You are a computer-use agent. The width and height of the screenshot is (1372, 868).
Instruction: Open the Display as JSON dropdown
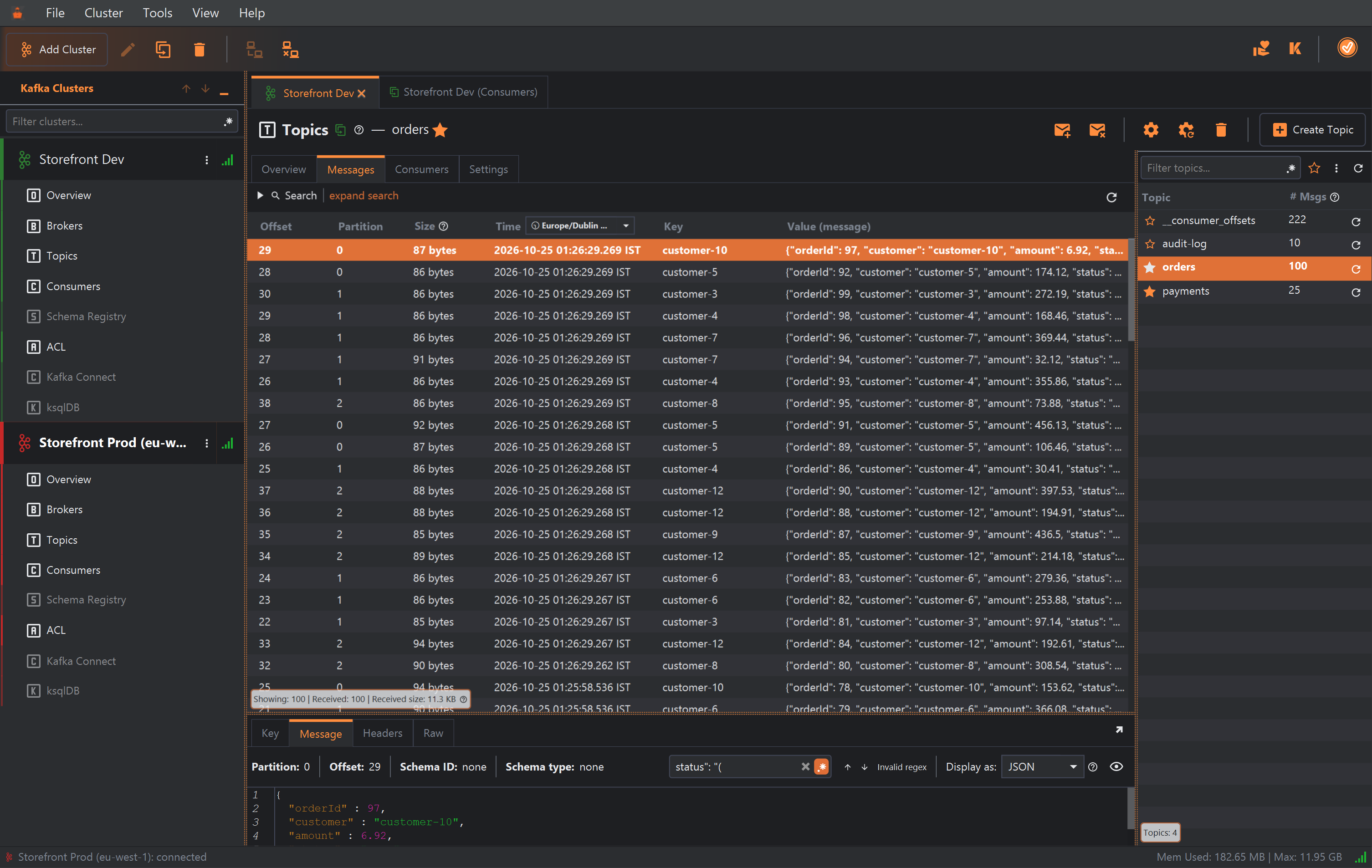click(x=1042, y=766)
